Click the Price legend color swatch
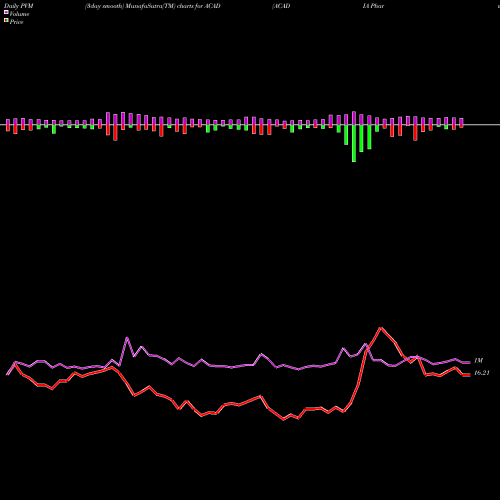This screenshot has height=500, width=500. 6,21
